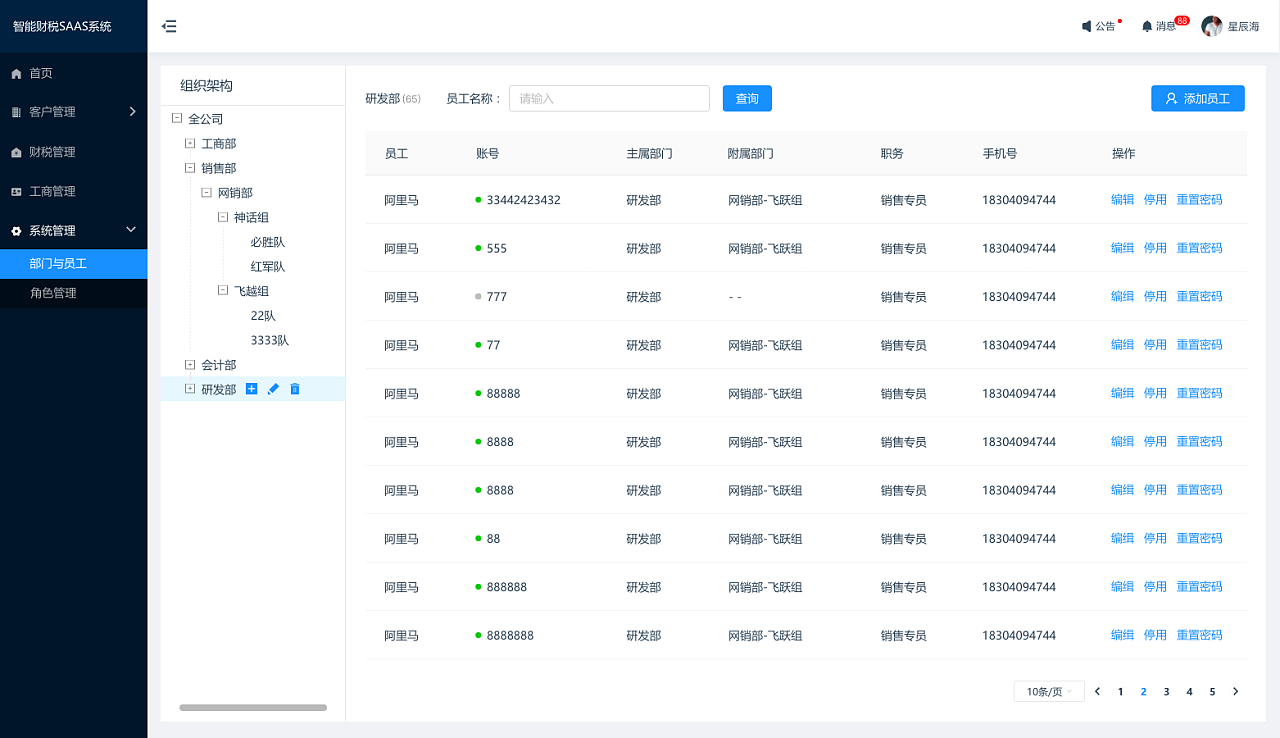Go to the previous page with left arrow

[1097, 691]
